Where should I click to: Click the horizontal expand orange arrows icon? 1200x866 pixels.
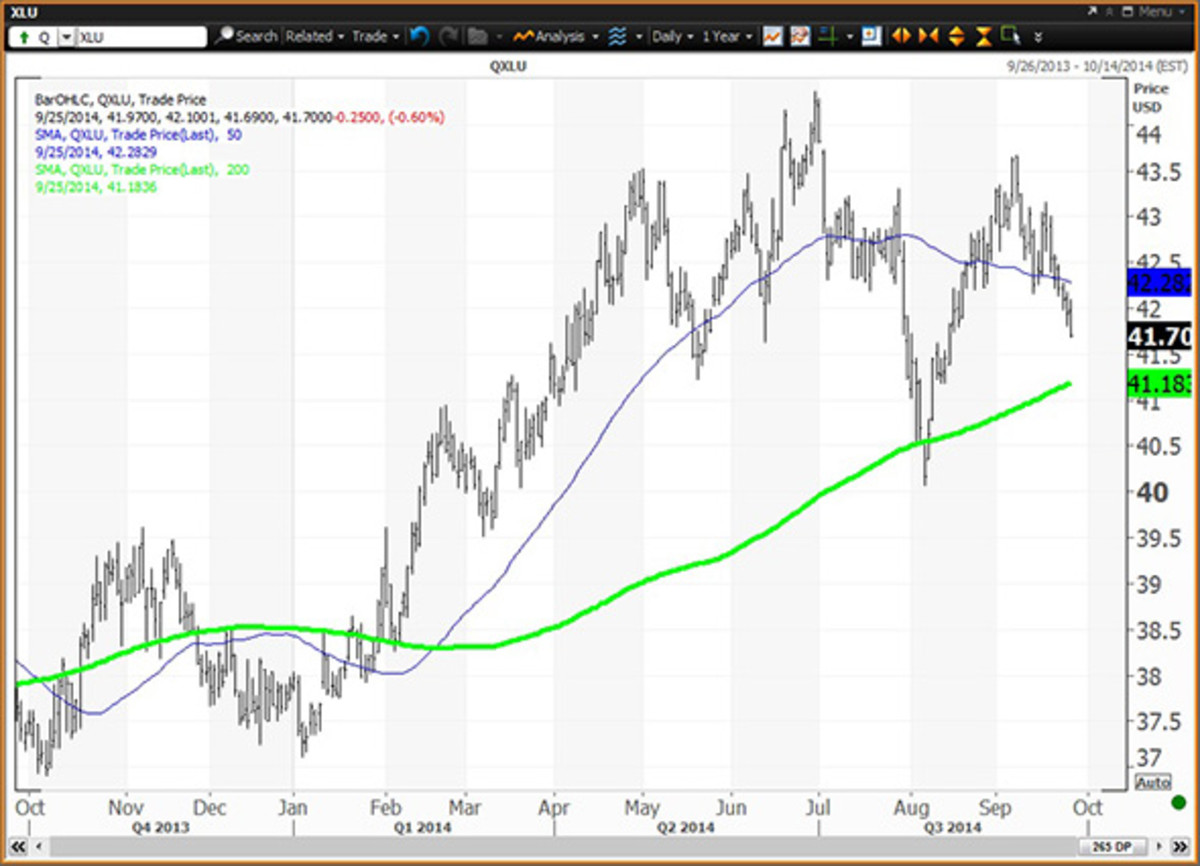pyautogui.click(x=901, y=36)
